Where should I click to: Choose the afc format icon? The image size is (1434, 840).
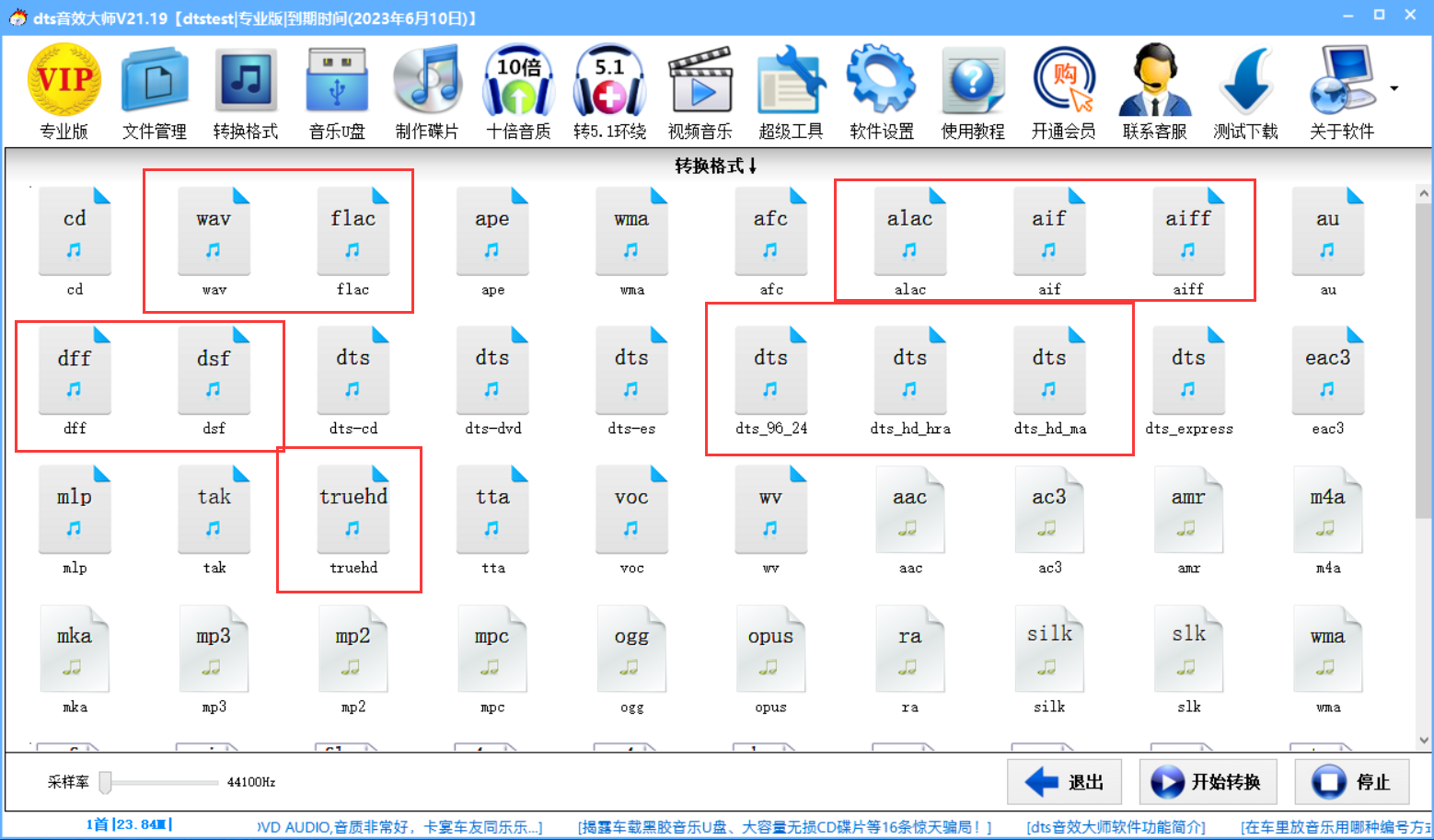point(771,241)
